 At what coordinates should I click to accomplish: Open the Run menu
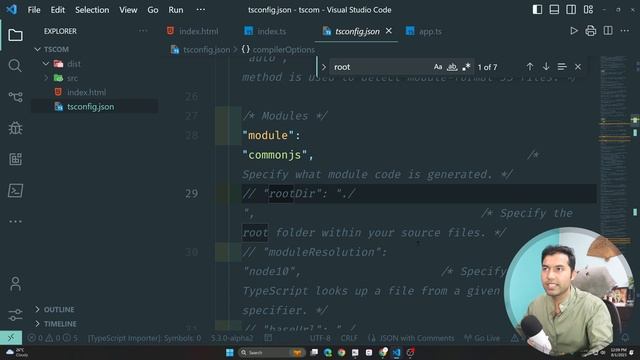tap(176, 10)
